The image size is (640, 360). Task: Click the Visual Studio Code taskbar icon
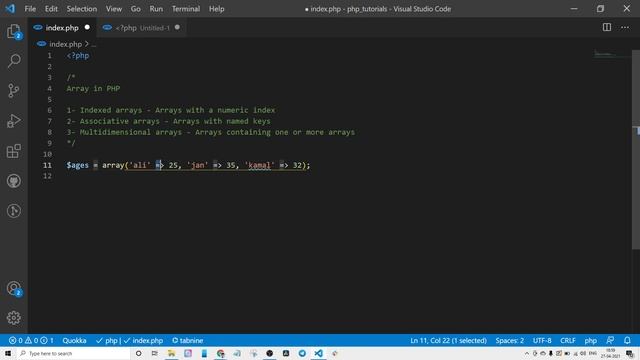[x=318, y=353]
